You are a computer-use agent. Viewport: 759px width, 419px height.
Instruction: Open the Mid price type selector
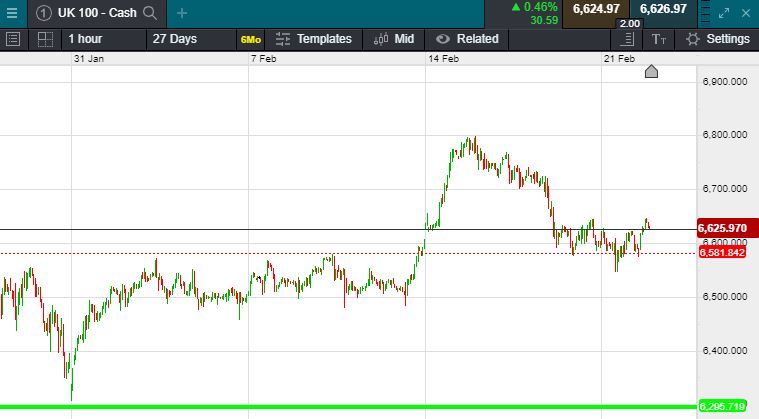pos(393,39)
